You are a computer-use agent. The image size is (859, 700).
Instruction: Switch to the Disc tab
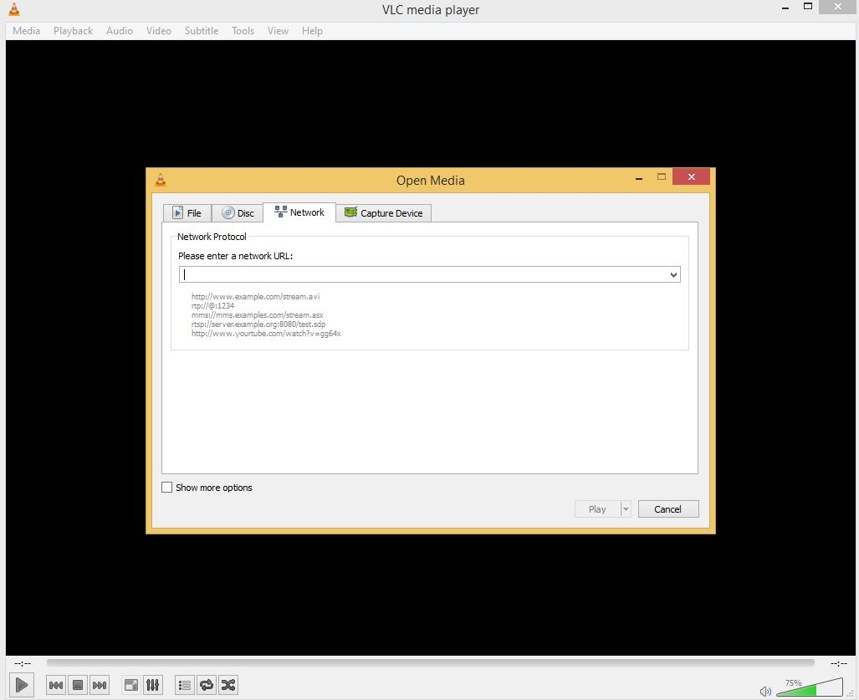tap(238, 213)
